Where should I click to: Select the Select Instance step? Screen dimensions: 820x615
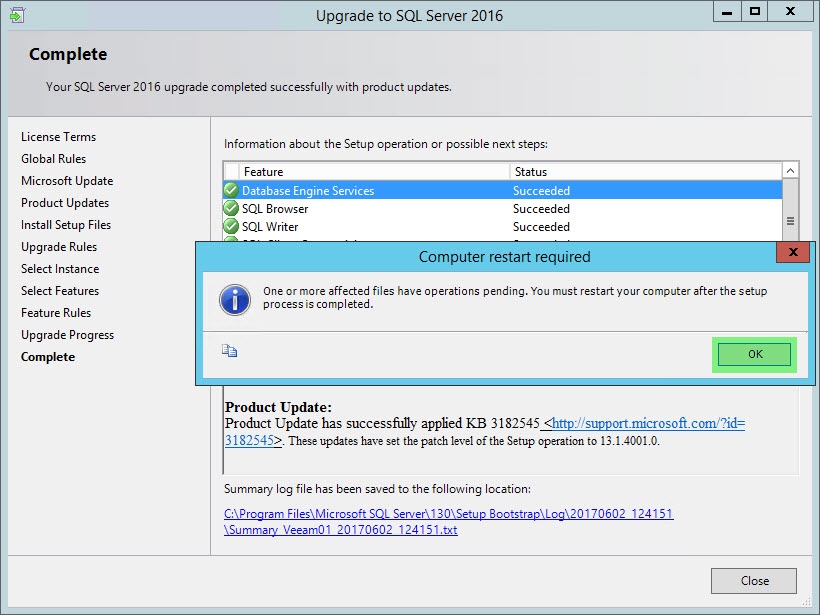60,269
